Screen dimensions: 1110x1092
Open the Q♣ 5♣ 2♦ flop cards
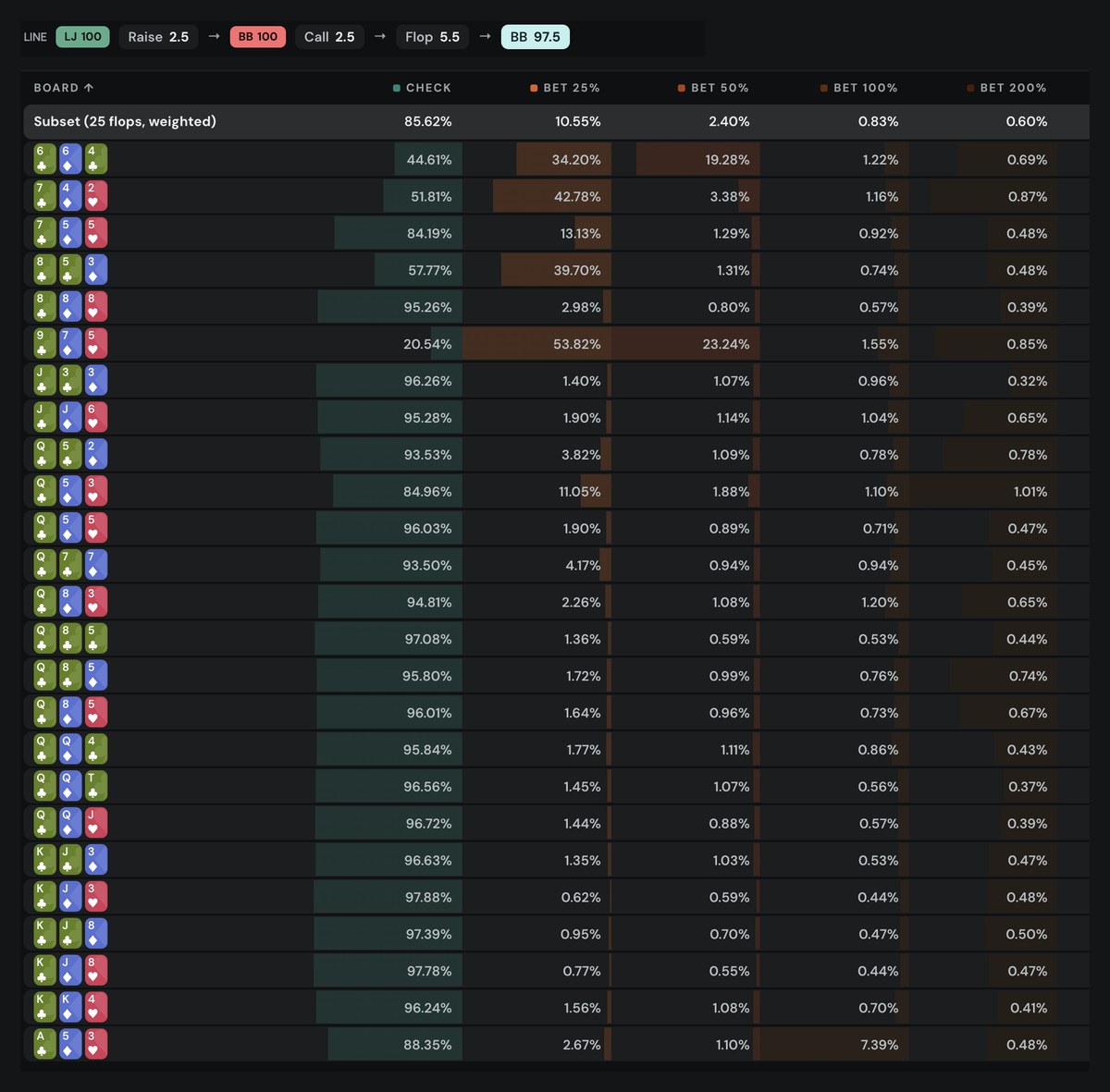(x=70, y=454)
